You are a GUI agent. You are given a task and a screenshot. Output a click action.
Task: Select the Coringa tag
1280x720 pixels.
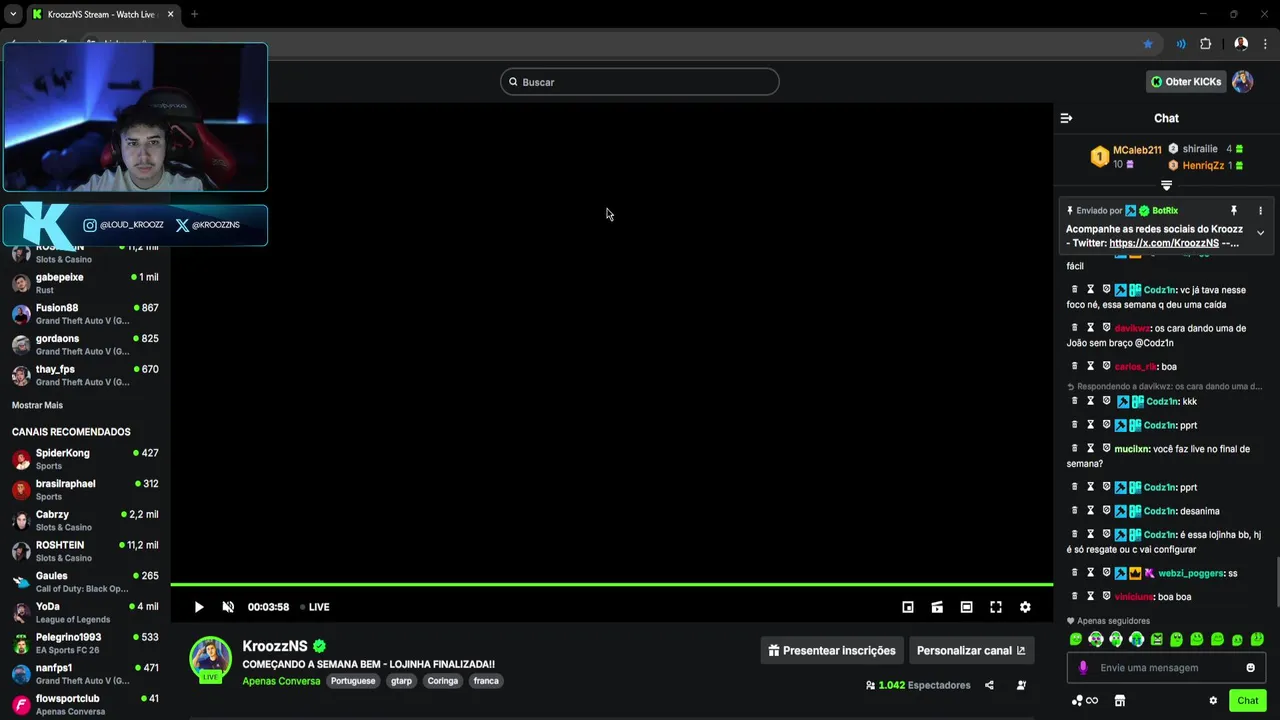point(443,681)
